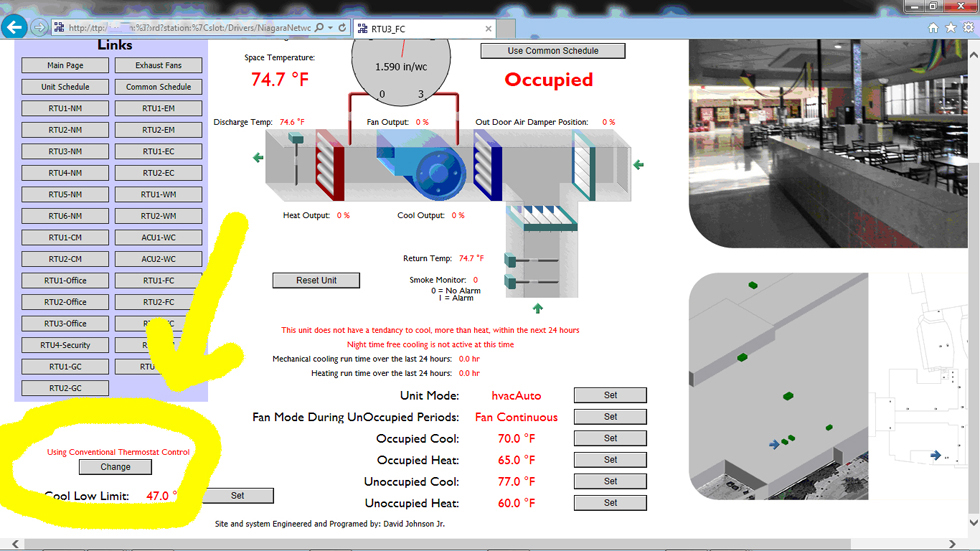The image size is (980, 551).
Task: Set the Unoccupied Cool setpoint
Action: 610,481
